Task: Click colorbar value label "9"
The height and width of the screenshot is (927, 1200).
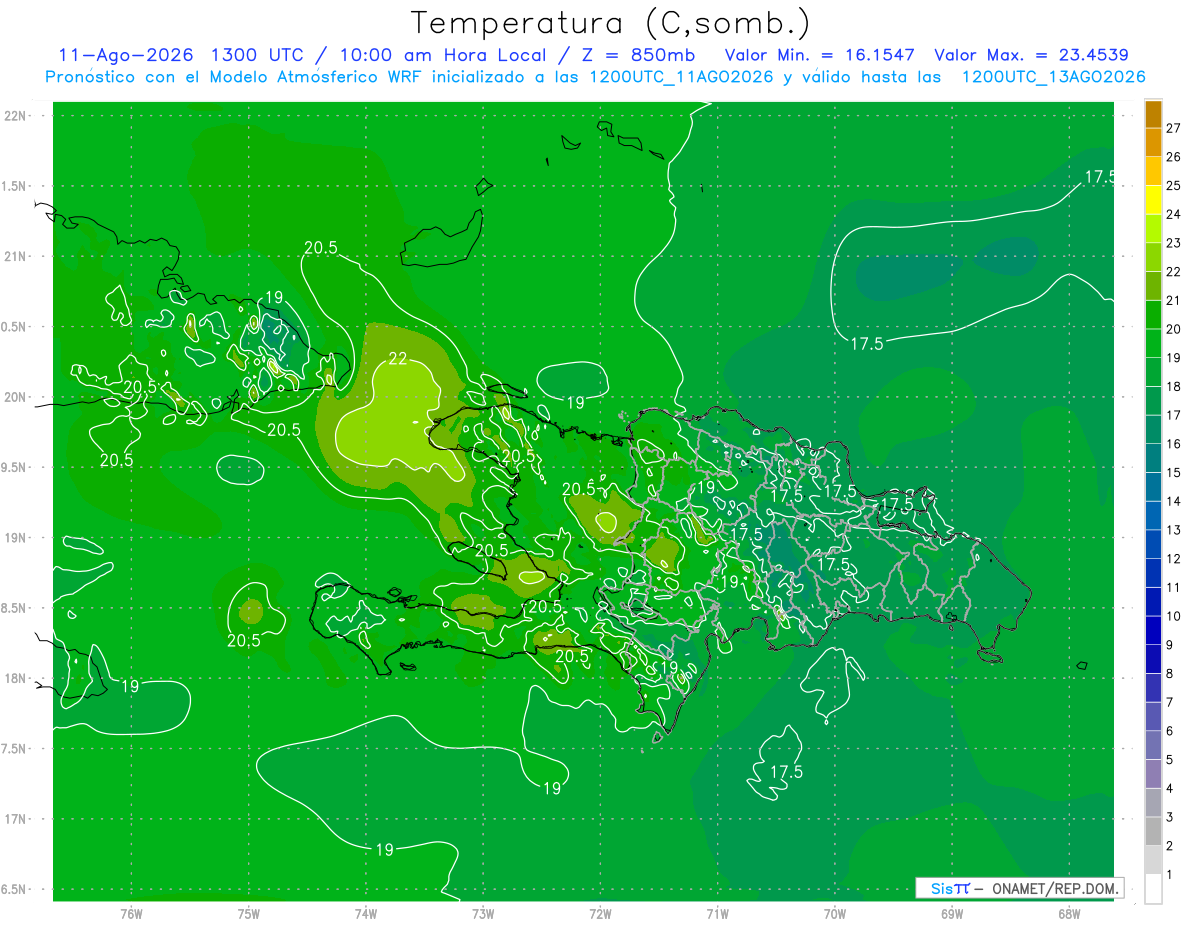Action: point(1170,645)
